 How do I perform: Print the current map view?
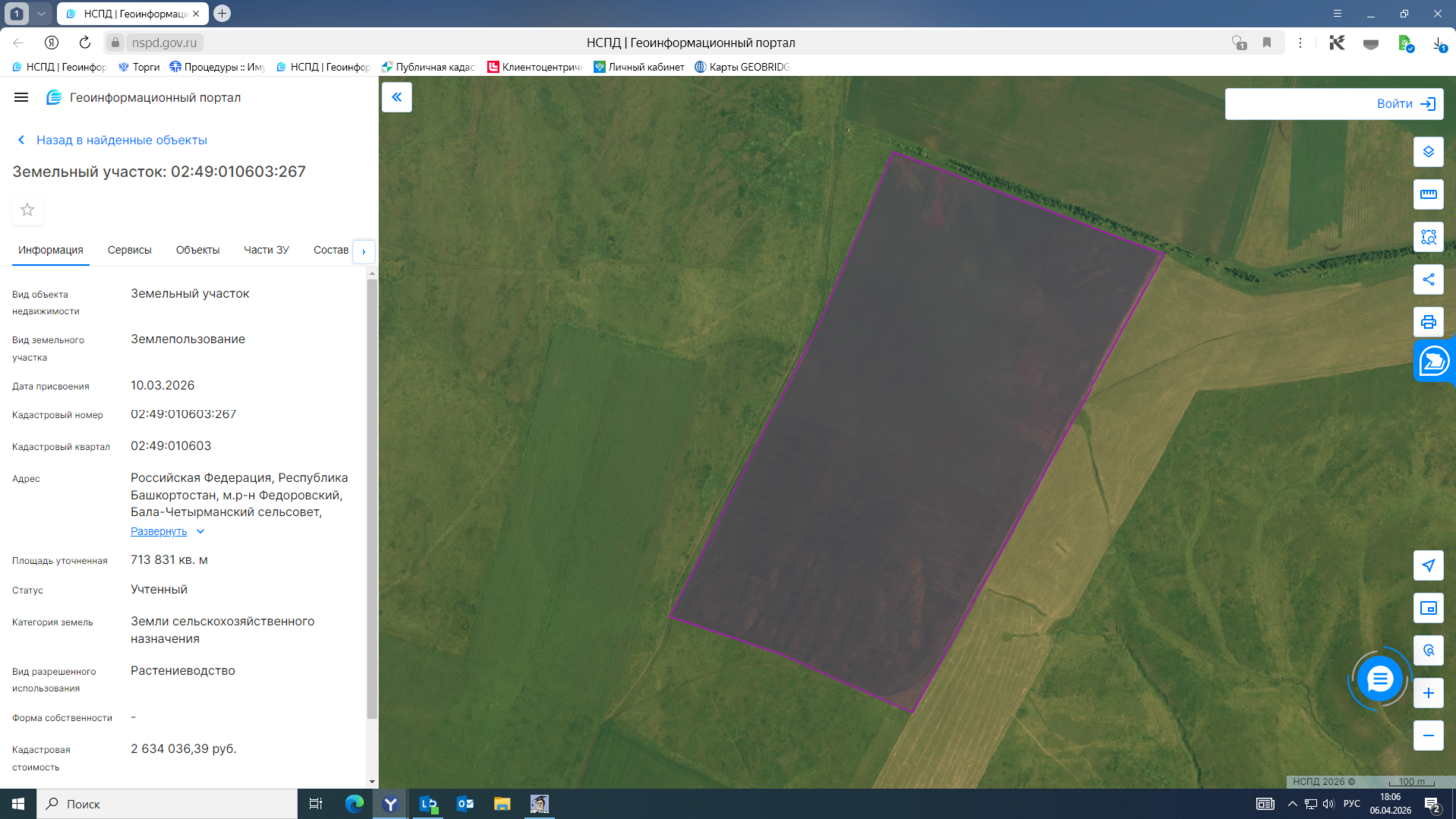click(x=1428, y=322)
